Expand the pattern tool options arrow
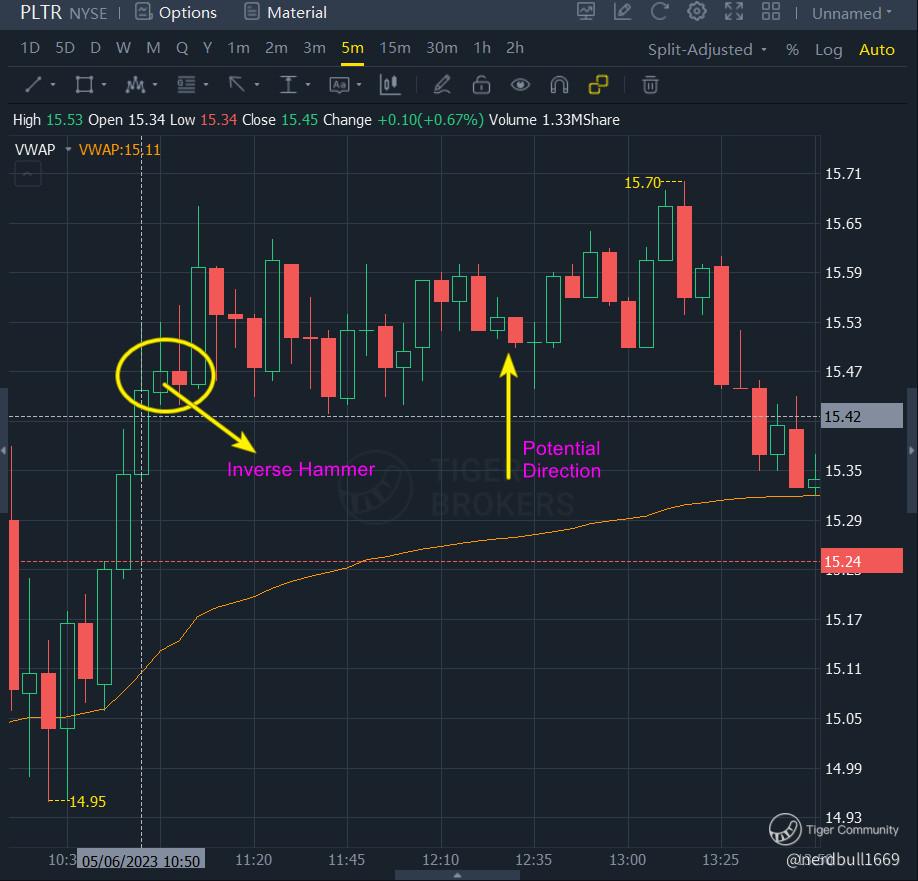 155,85
